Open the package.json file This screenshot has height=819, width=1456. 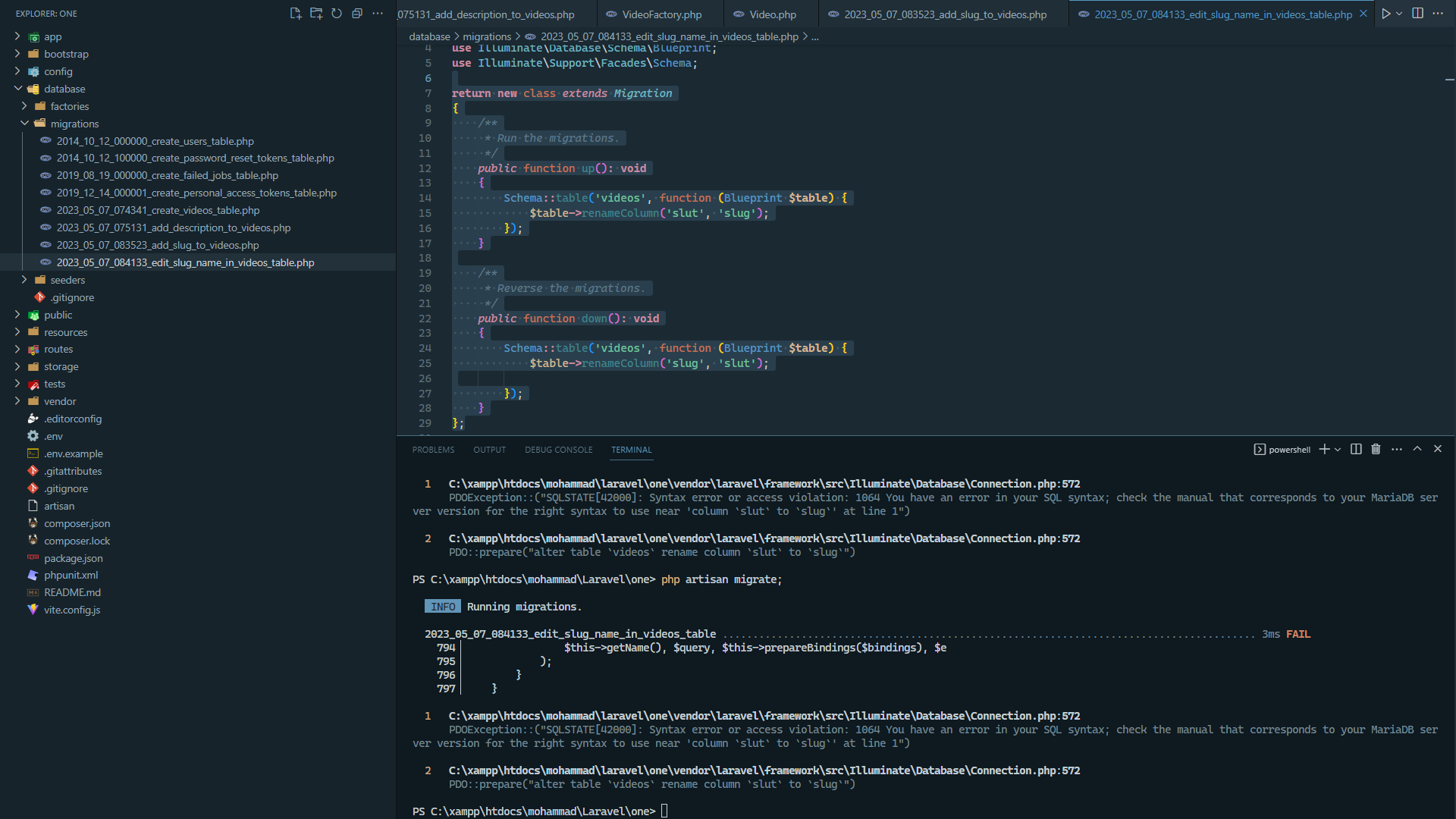click(73, 558)
